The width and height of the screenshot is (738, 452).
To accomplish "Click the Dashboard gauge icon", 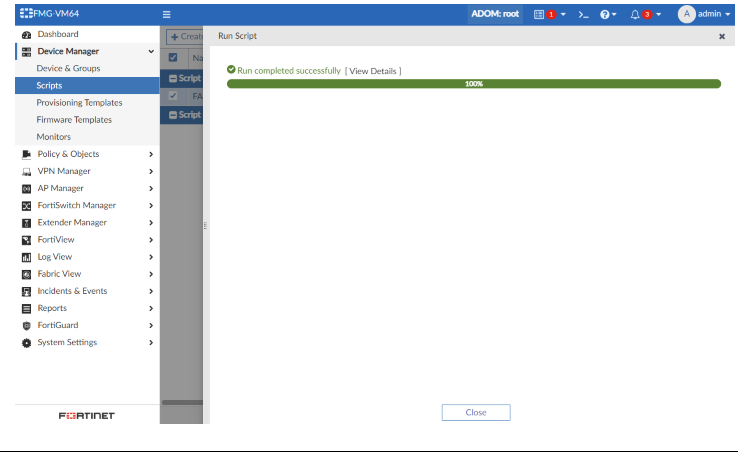I will coord(26,34).
